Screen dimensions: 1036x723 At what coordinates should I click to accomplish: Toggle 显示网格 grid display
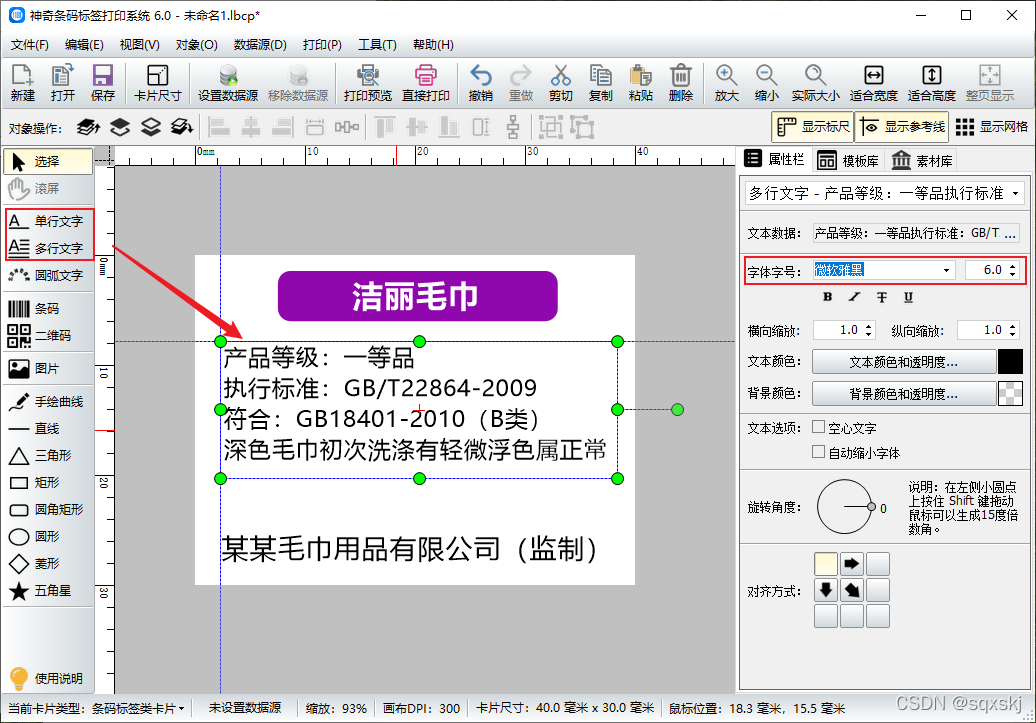[x=992, y=126]
